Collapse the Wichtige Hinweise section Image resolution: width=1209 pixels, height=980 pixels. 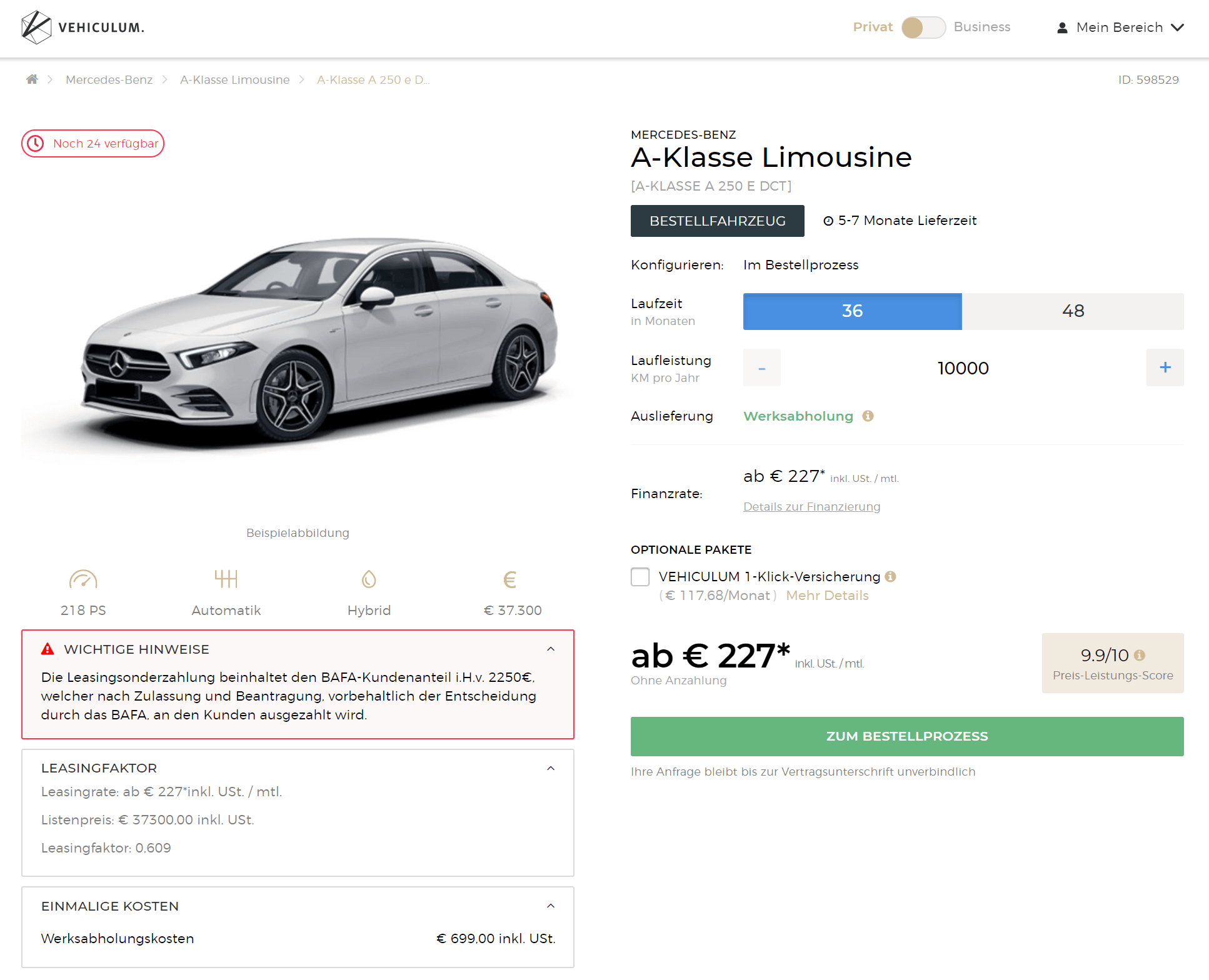click(551, 649)
